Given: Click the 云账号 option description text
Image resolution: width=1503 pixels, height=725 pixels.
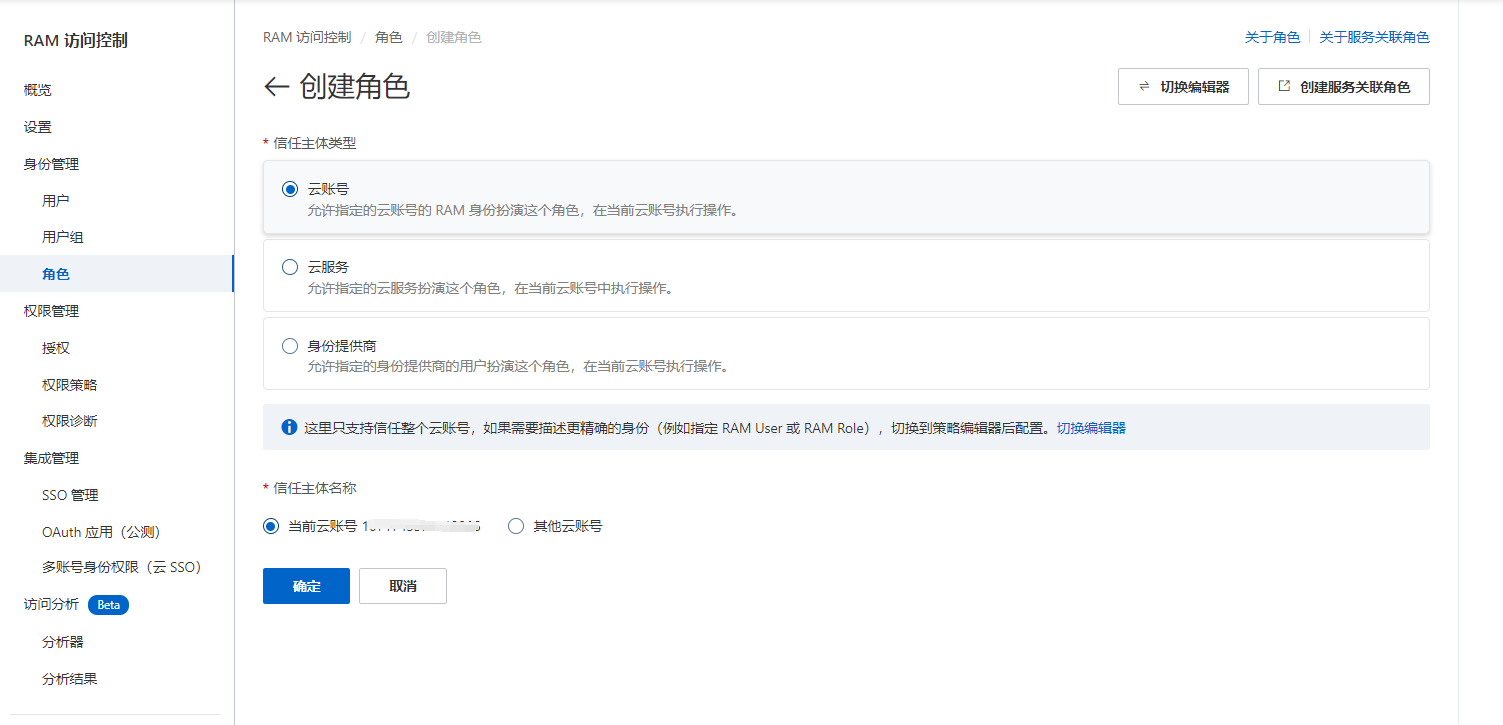Looking at the screenshot, I should [523, 211].
